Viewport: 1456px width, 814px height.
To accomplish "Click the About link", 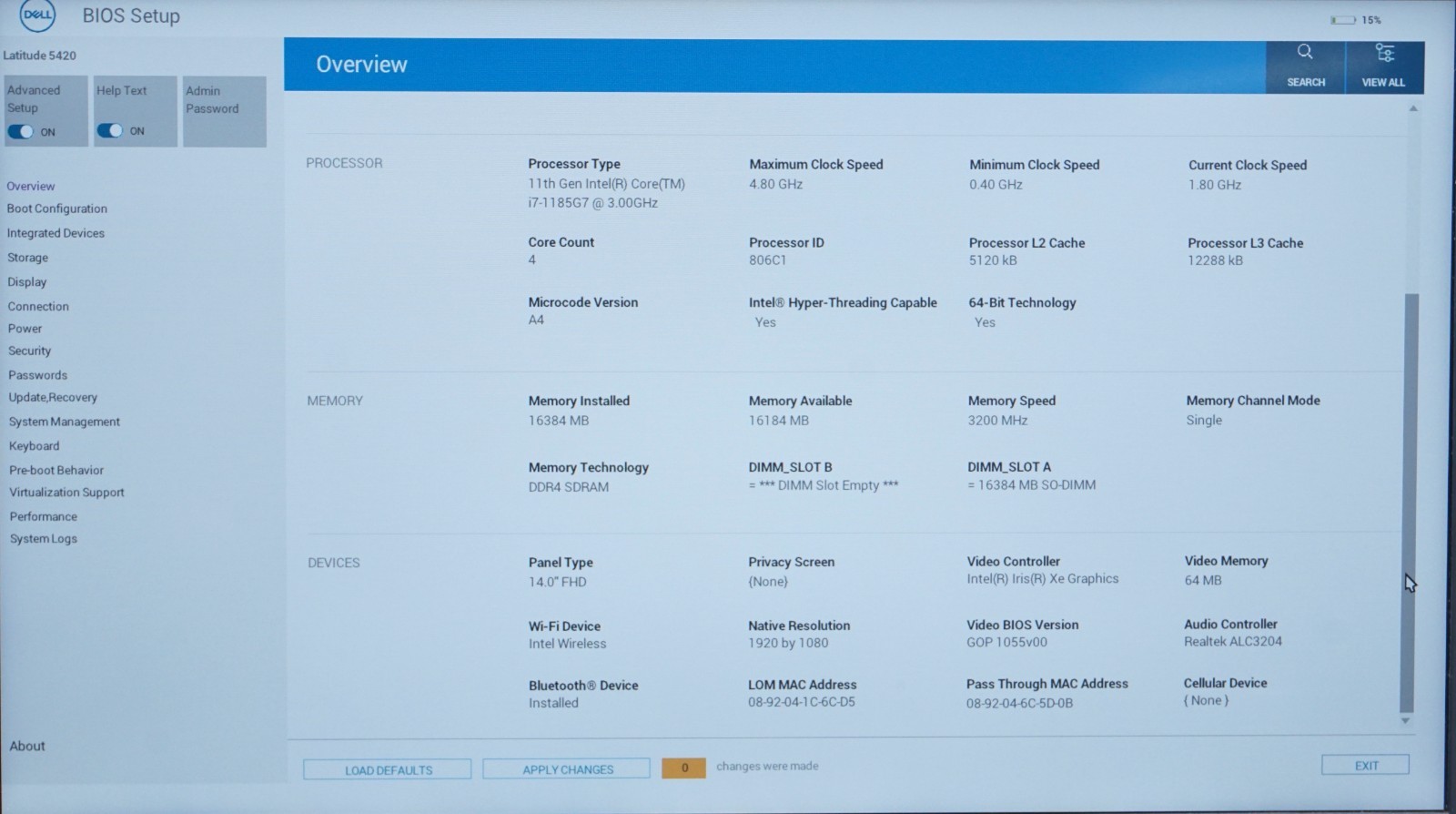I will [x=27, y=746].
